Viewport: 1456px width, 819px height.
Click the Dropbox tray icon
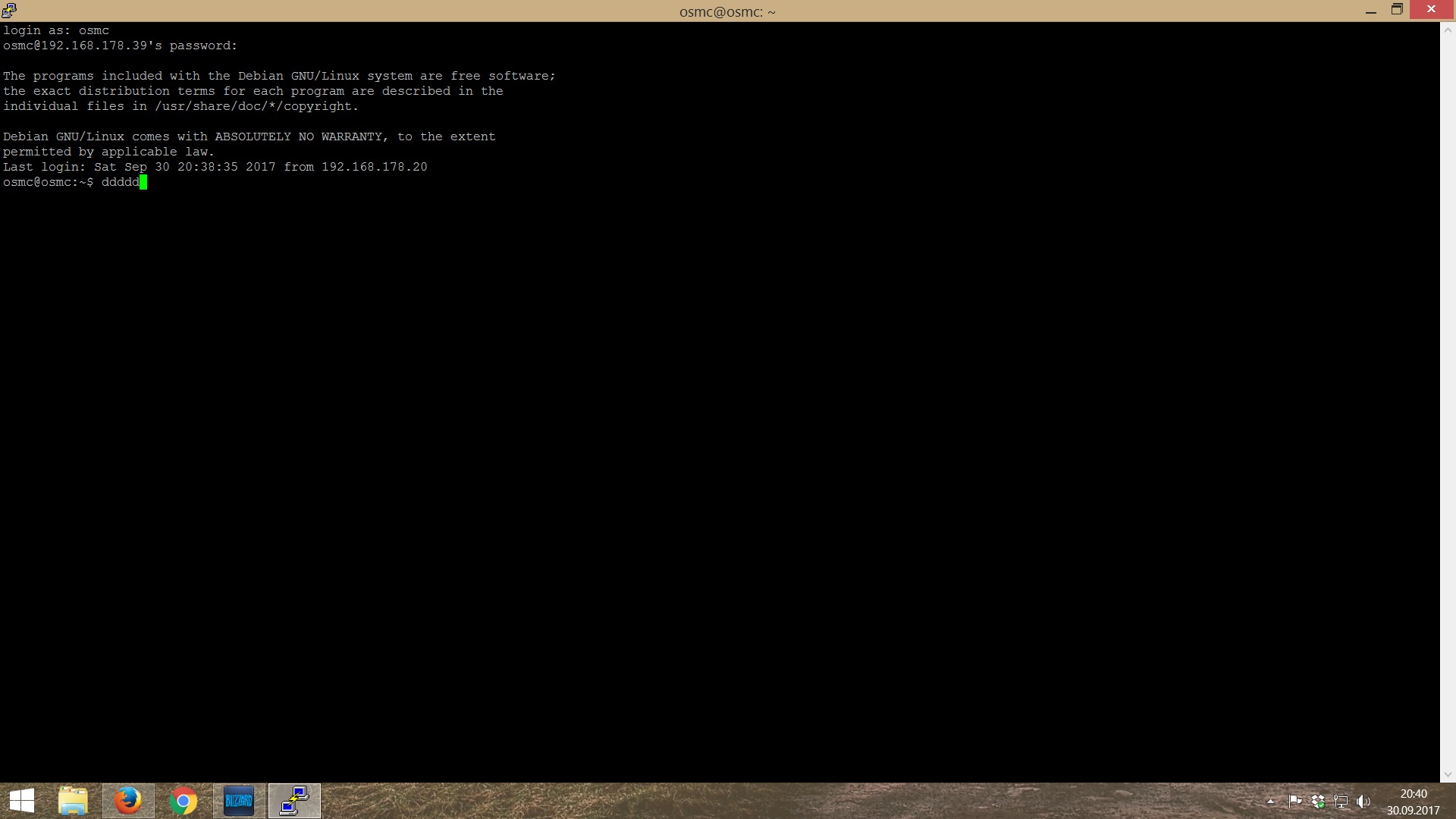[1318, 801]
